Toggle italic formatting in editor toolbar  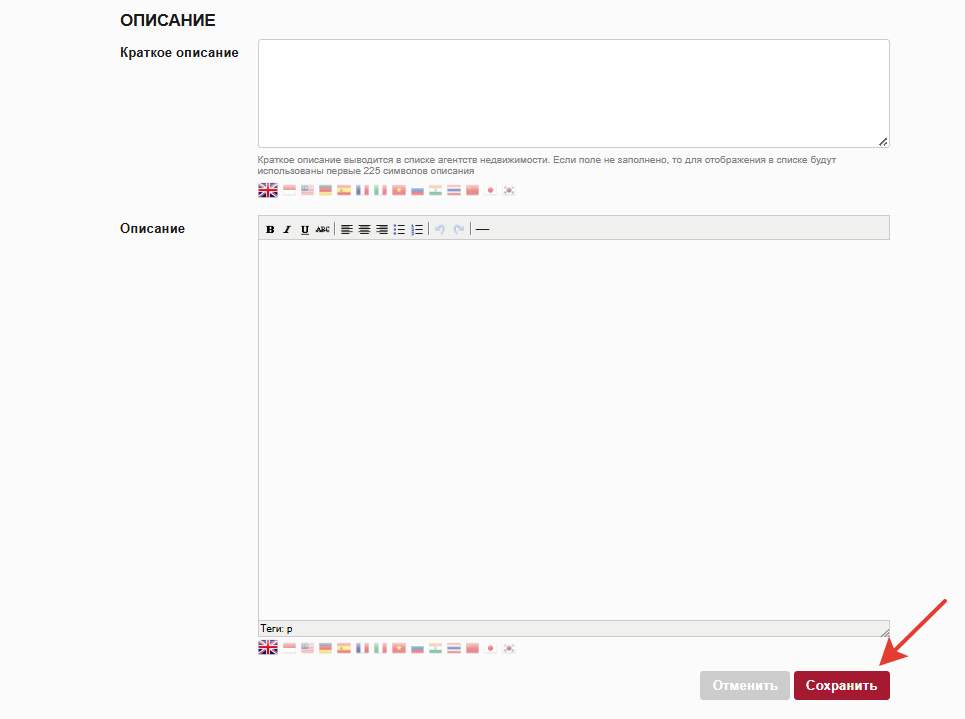point(287,229)
